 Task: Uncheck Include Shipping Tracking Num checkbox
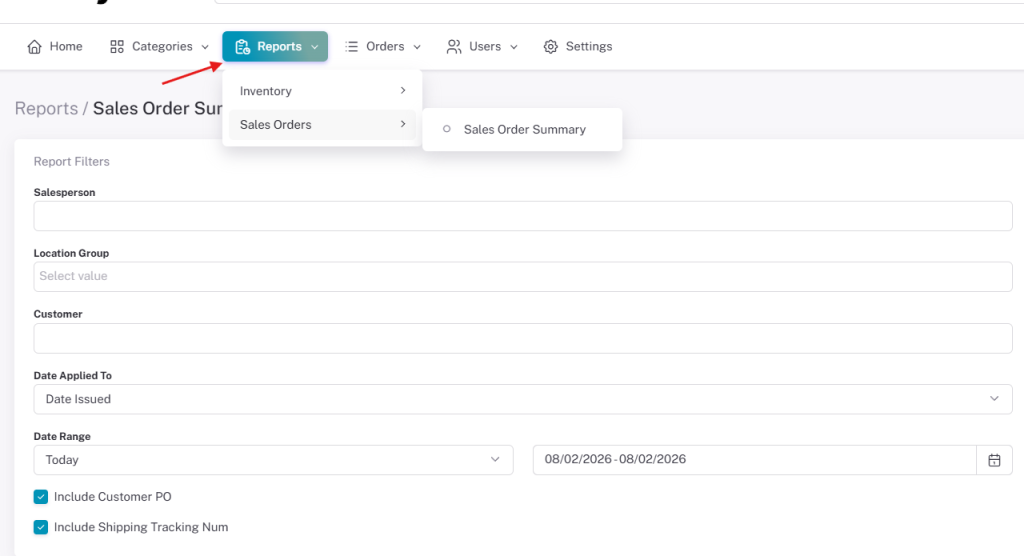(40, 527)
